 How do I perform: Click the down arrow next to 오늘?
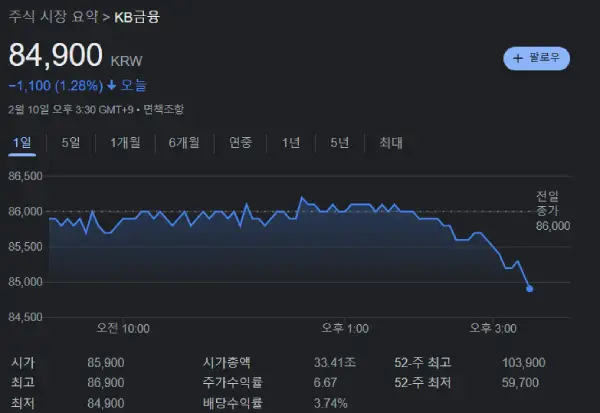click(x=111, y=85)
